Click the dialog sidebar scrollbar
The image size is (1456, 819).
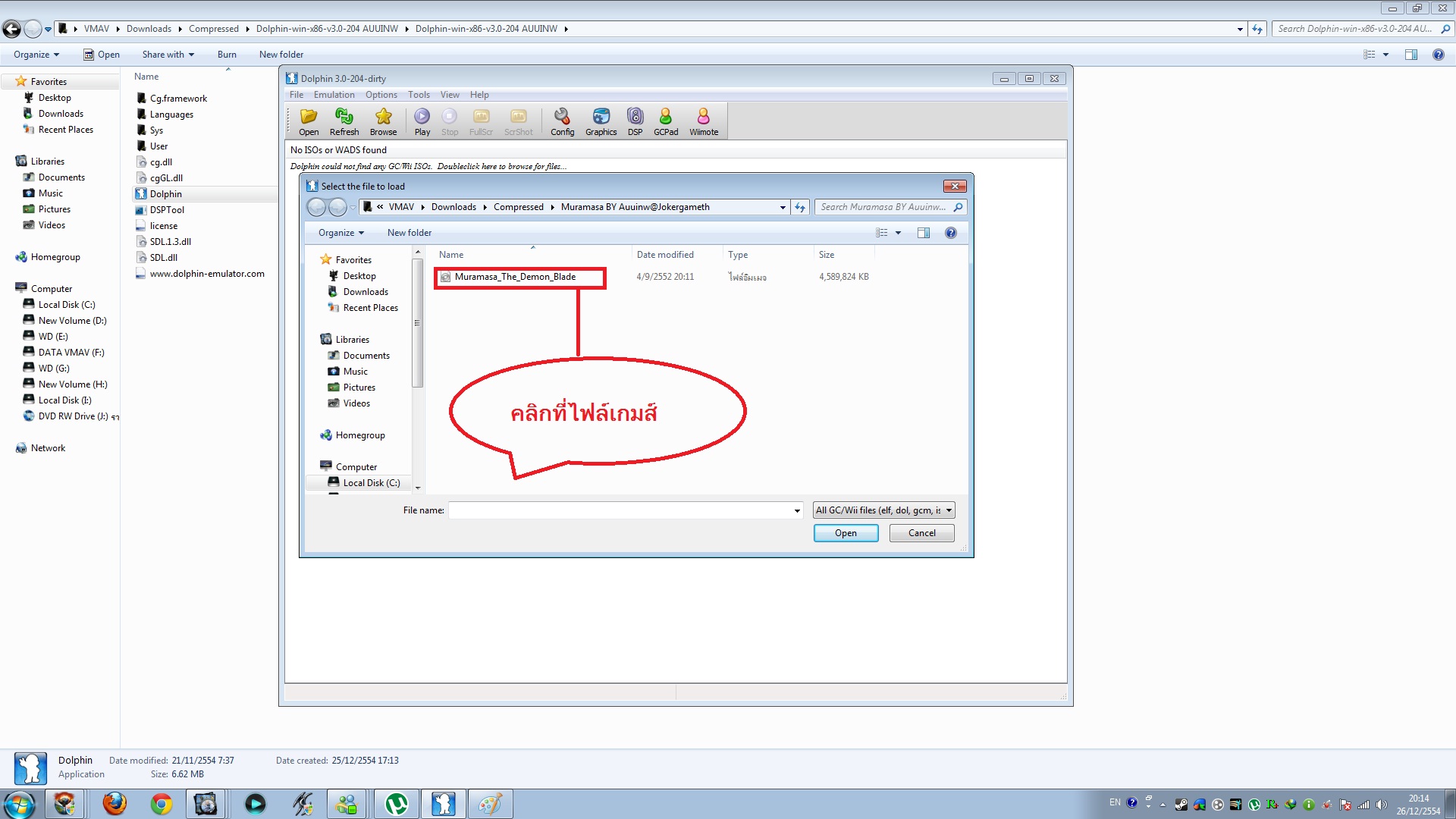[417, 324]
